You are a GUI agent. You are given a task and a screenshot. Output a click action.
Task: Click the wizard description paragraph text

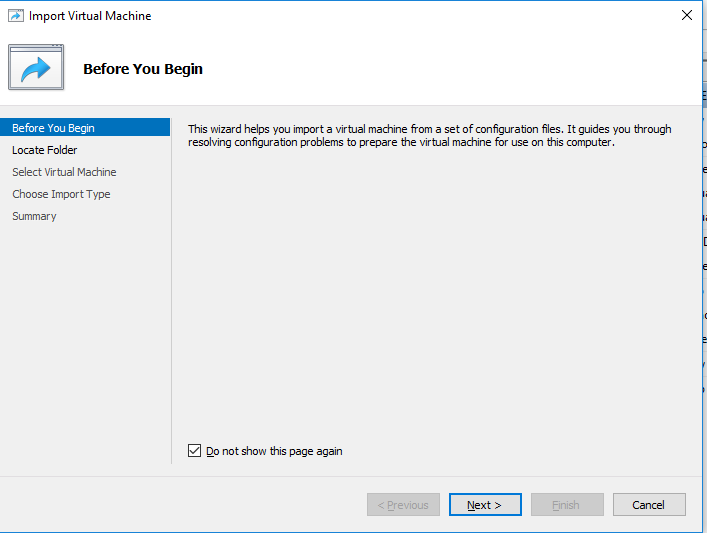(x=429, y=136)
